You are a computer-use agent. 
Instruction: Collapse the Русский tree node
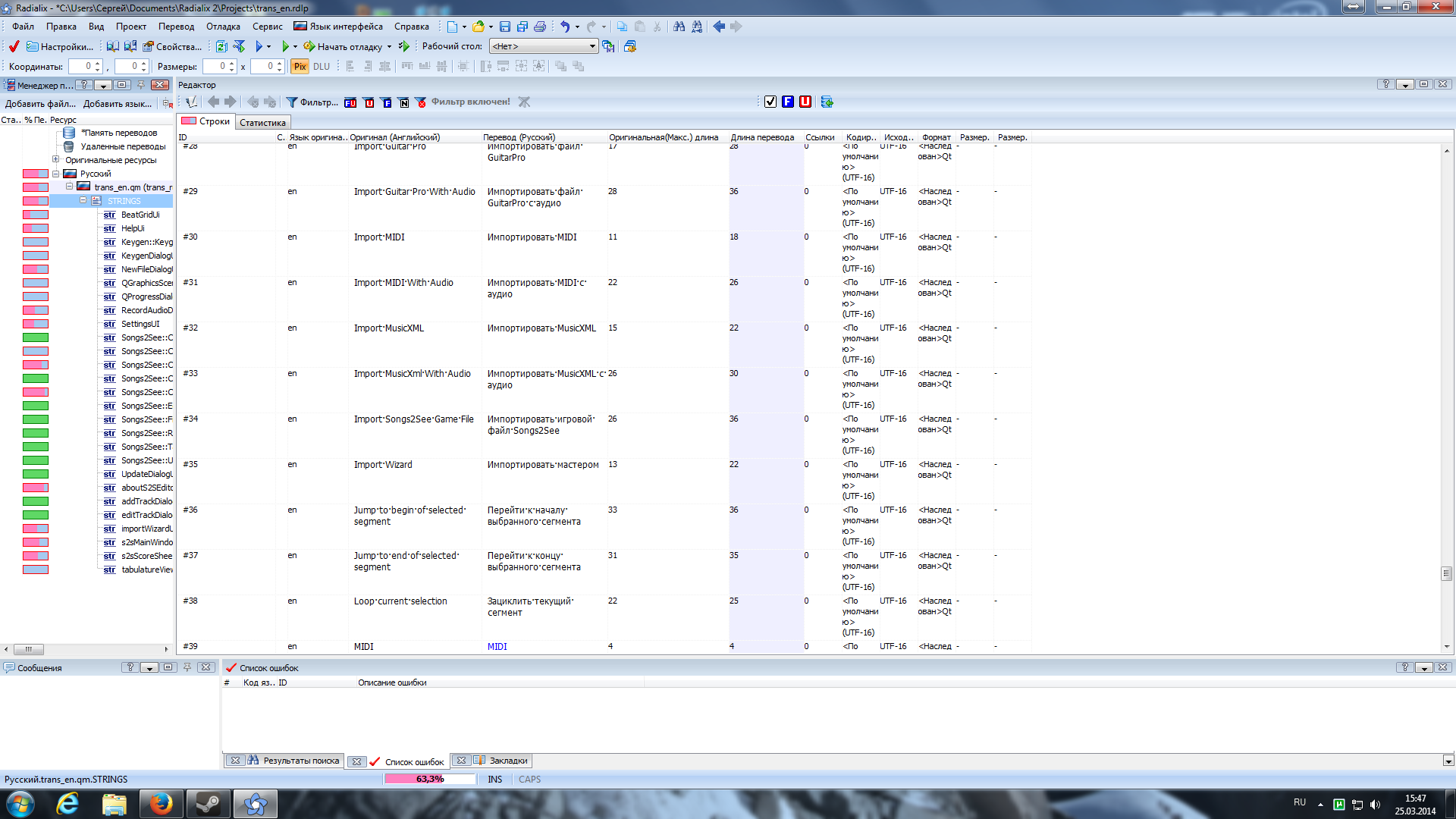coord(55,174)
